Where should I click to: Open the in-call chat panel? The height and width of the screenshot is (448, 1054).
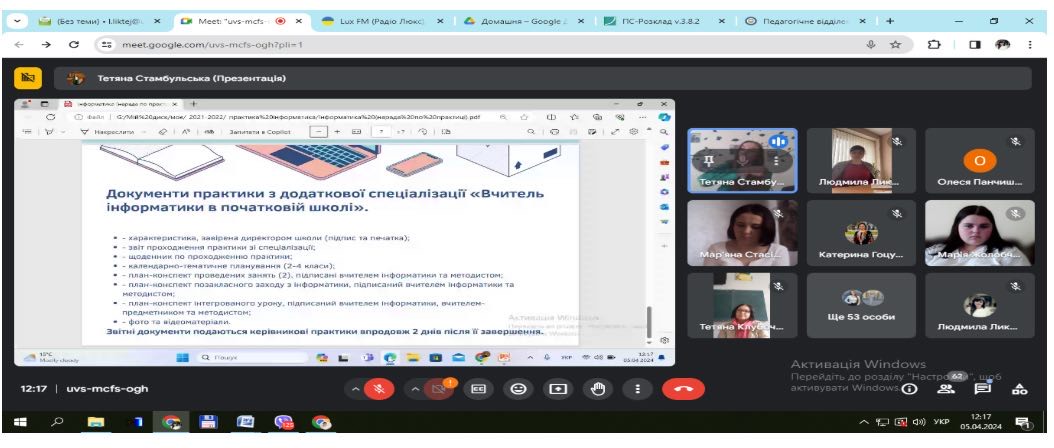click(982, 389)
